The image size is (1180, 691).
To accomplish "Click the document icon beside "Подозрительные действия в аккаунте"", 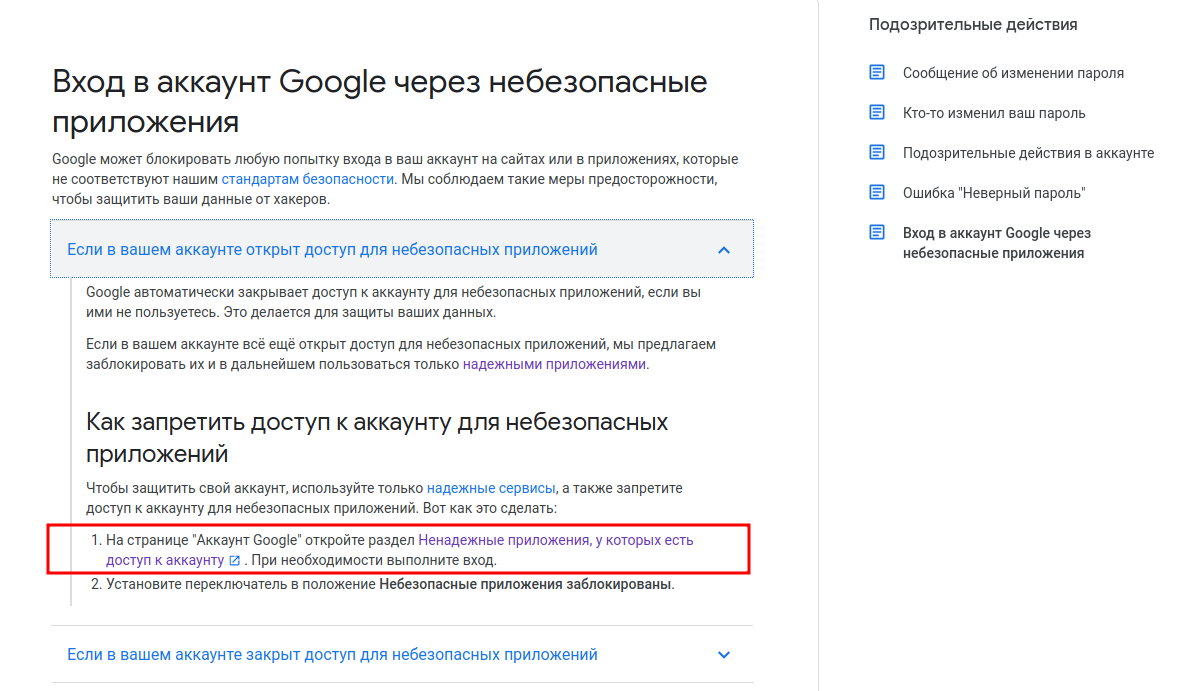I will [x=877, y=153].
